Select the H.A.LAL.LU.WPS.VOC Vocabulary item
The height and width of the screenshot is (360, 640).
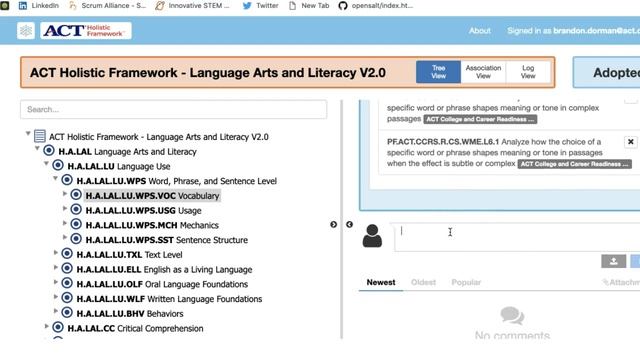pyautogui.click(x=152, y=196)
